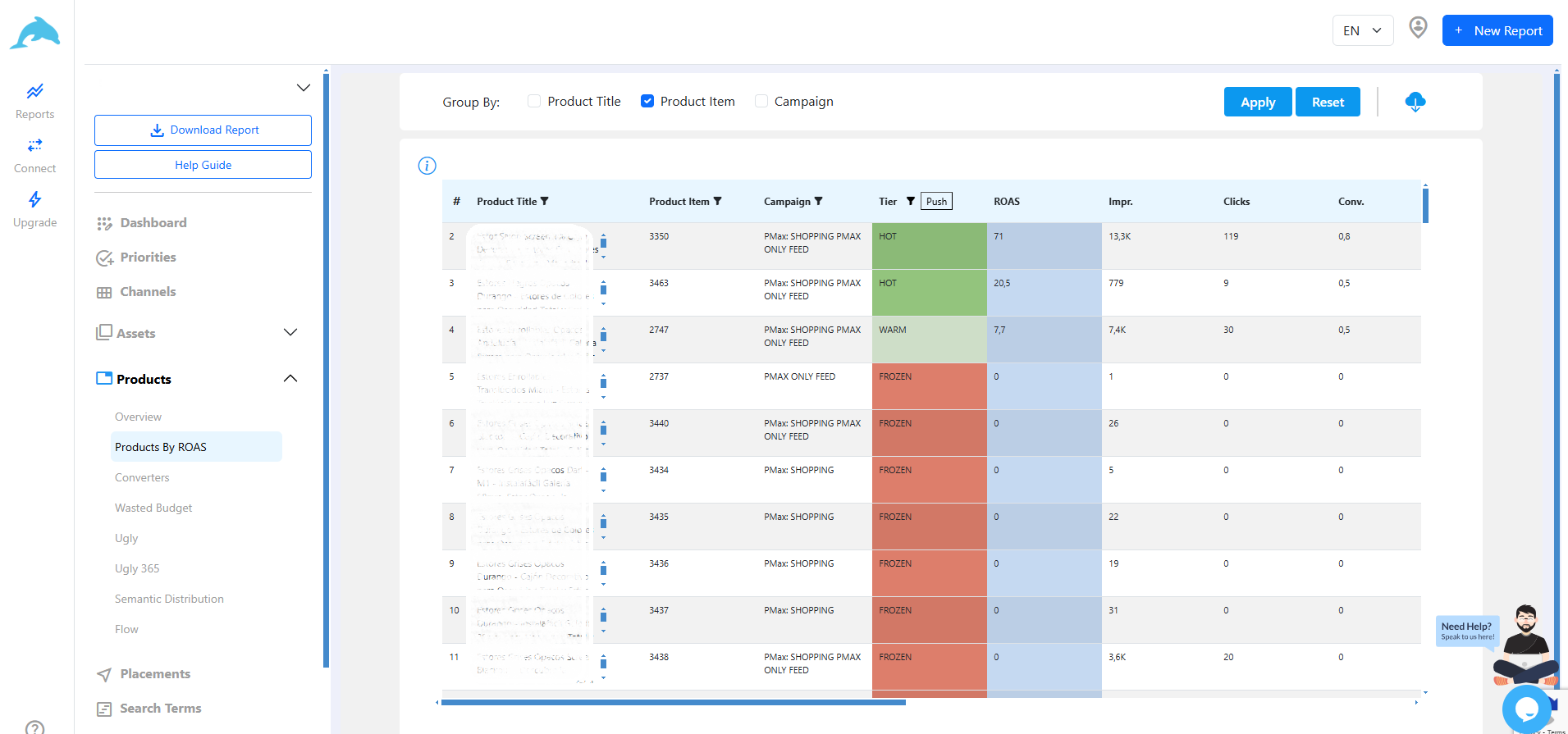The image size is (1568, 734).
Task: Enable Product Title group by checkbox
Action: tap(534, 101)
